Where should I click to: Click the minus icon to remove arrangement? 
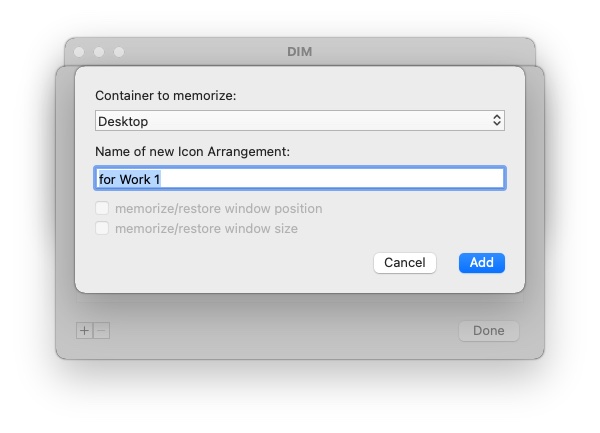pyautogui.click(x=102, y=330)
